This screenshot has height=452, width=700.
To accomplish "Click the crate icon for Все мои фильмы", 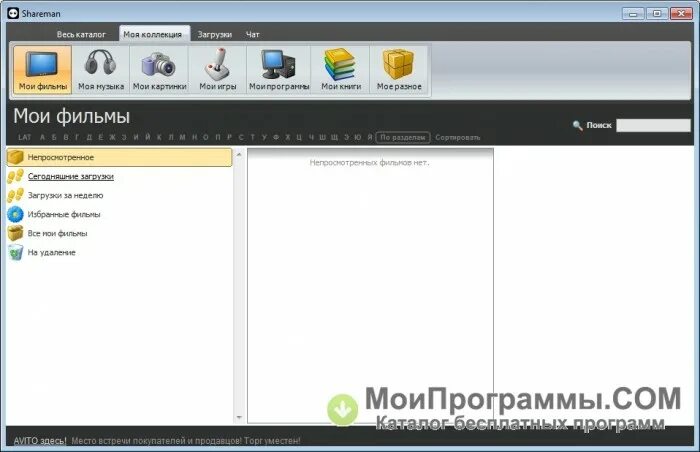I will tap(15, 233).
